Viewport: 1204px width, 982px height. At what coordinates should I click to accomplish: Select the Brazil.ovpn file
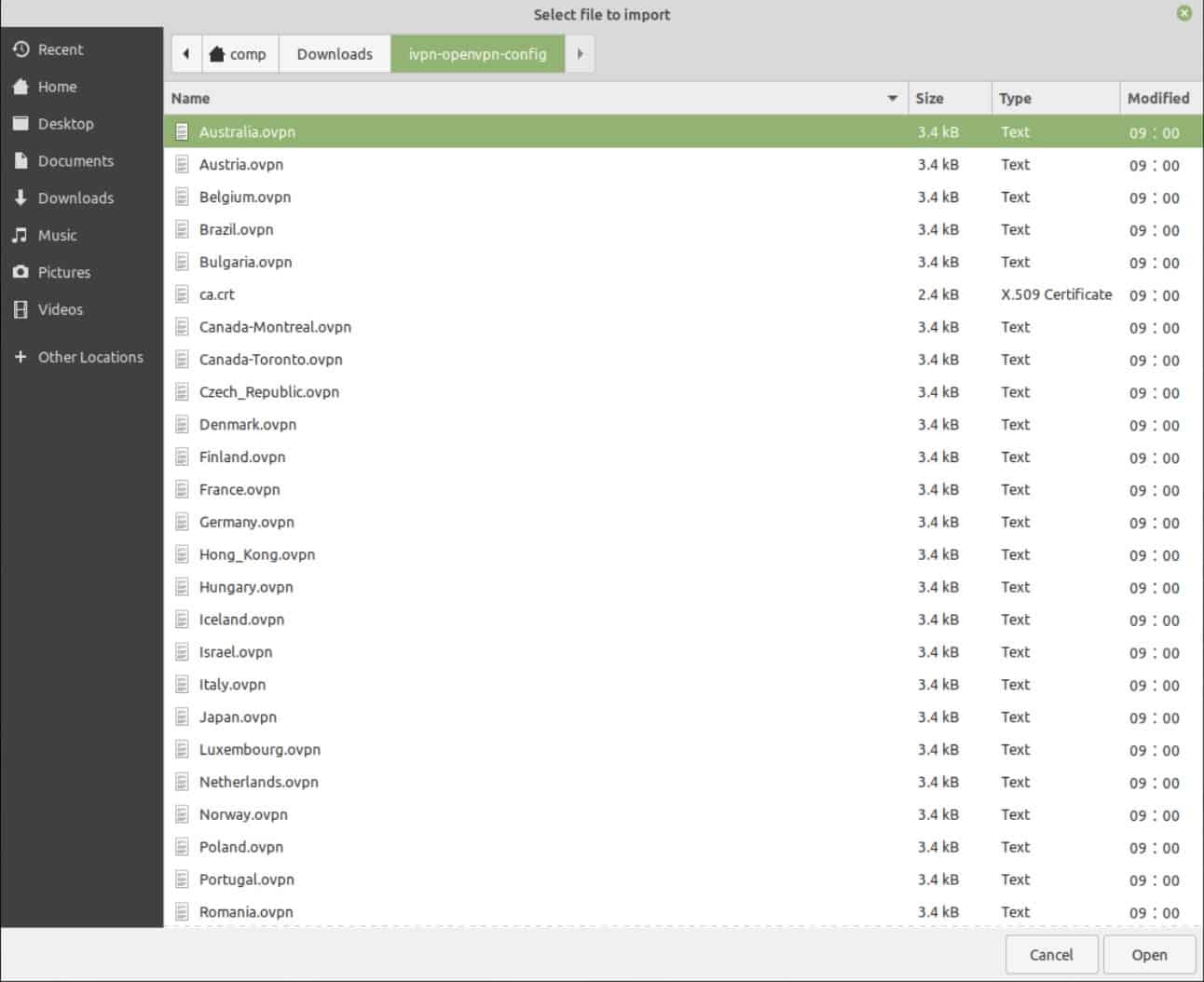pos(683,230)
